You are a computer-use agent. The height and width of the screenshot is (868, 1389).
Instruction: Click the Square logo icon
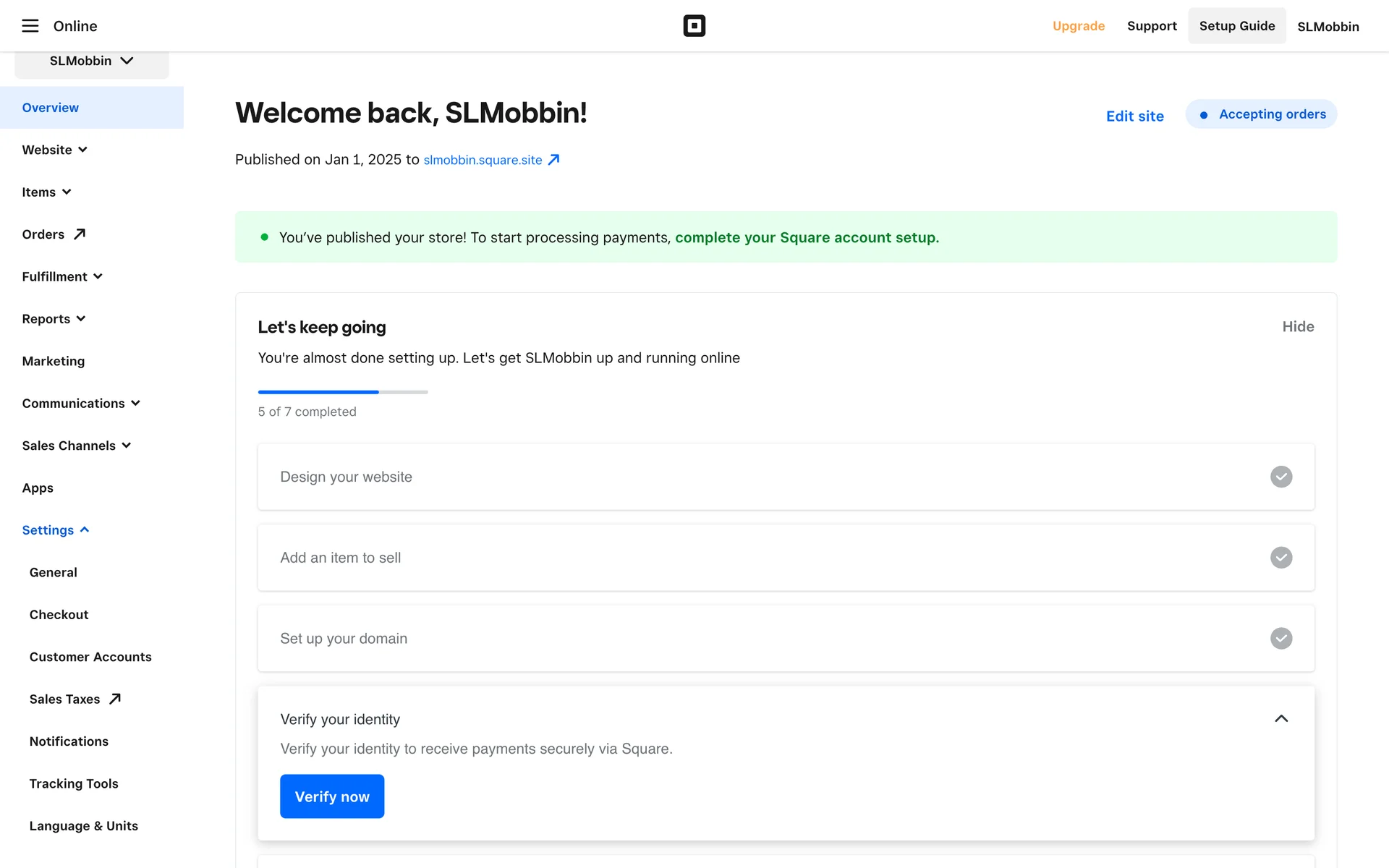pyautogui.click(x=694, y=26)
